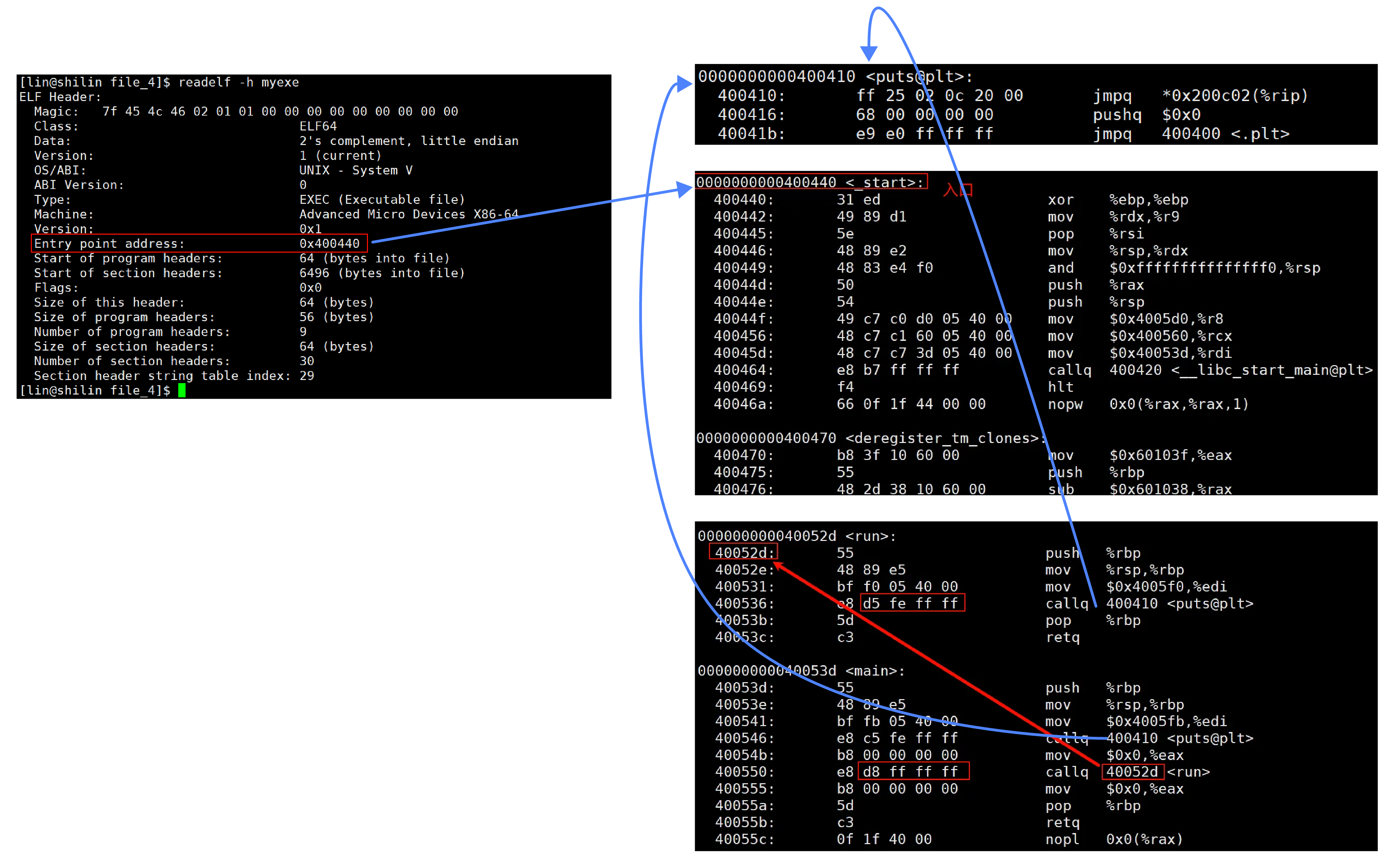1395x868 pixels.
Task: Click the red-boxed Entry point address row
Action: tap(199, 243)
